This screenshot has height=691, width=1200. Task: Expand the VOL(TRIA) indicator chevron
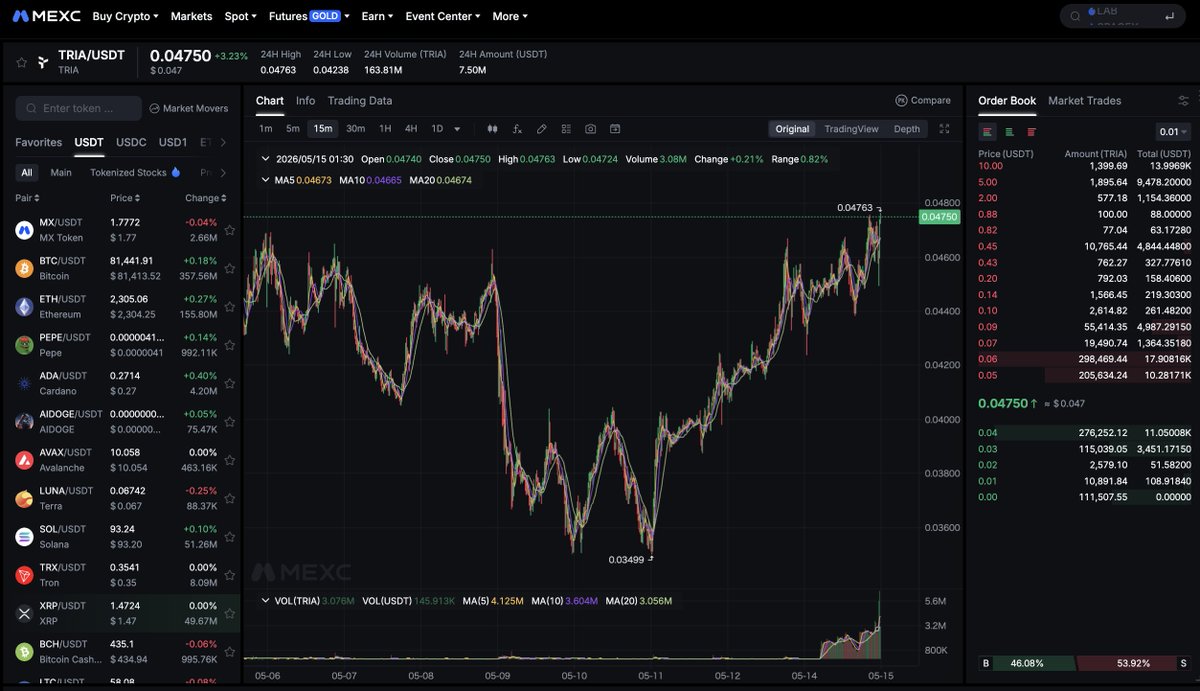point(265,601)
